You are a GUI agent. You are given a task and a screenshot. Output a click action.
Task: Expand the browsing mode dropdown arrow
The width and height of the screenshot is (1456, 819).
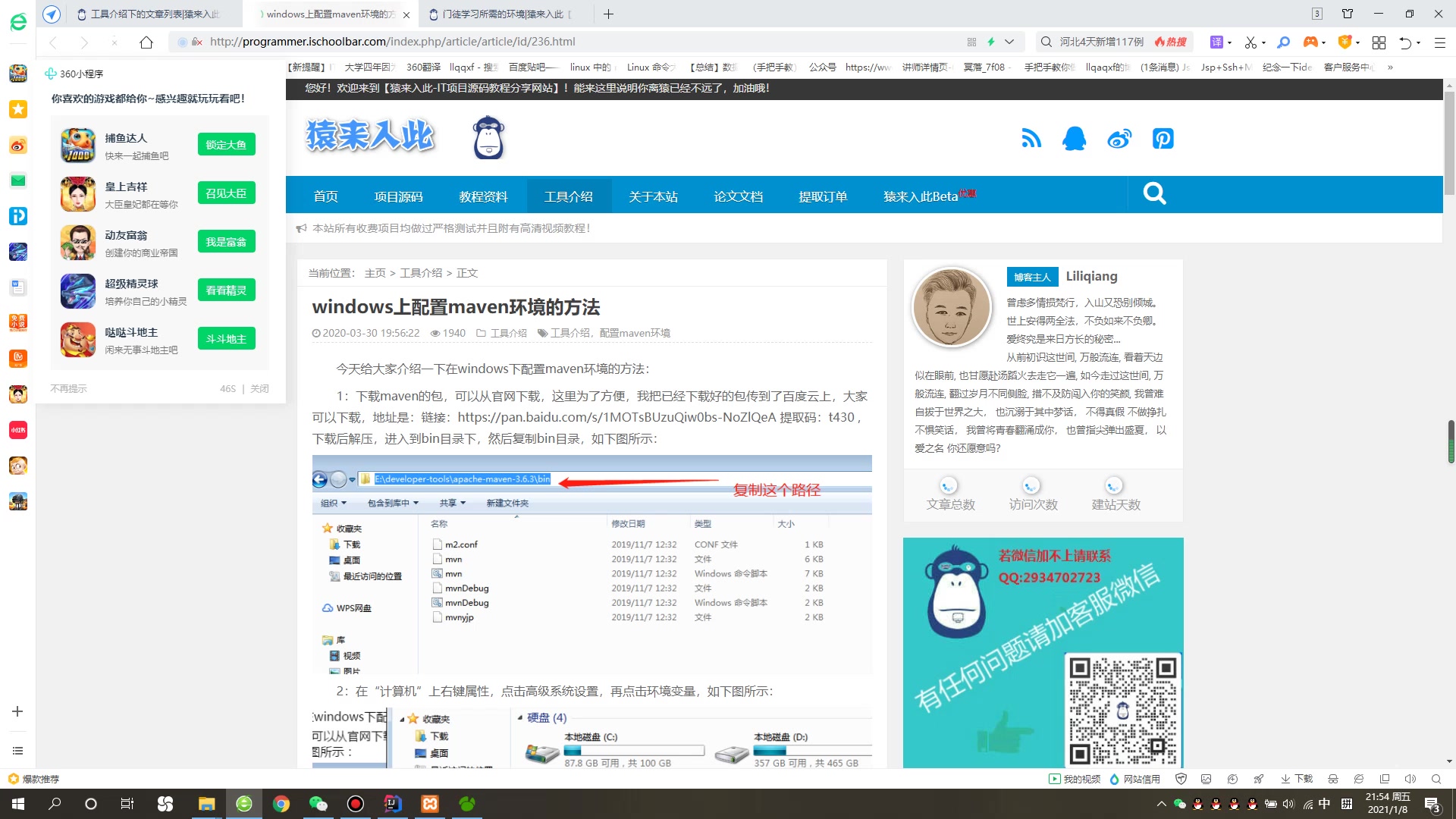pos(1009,42)
